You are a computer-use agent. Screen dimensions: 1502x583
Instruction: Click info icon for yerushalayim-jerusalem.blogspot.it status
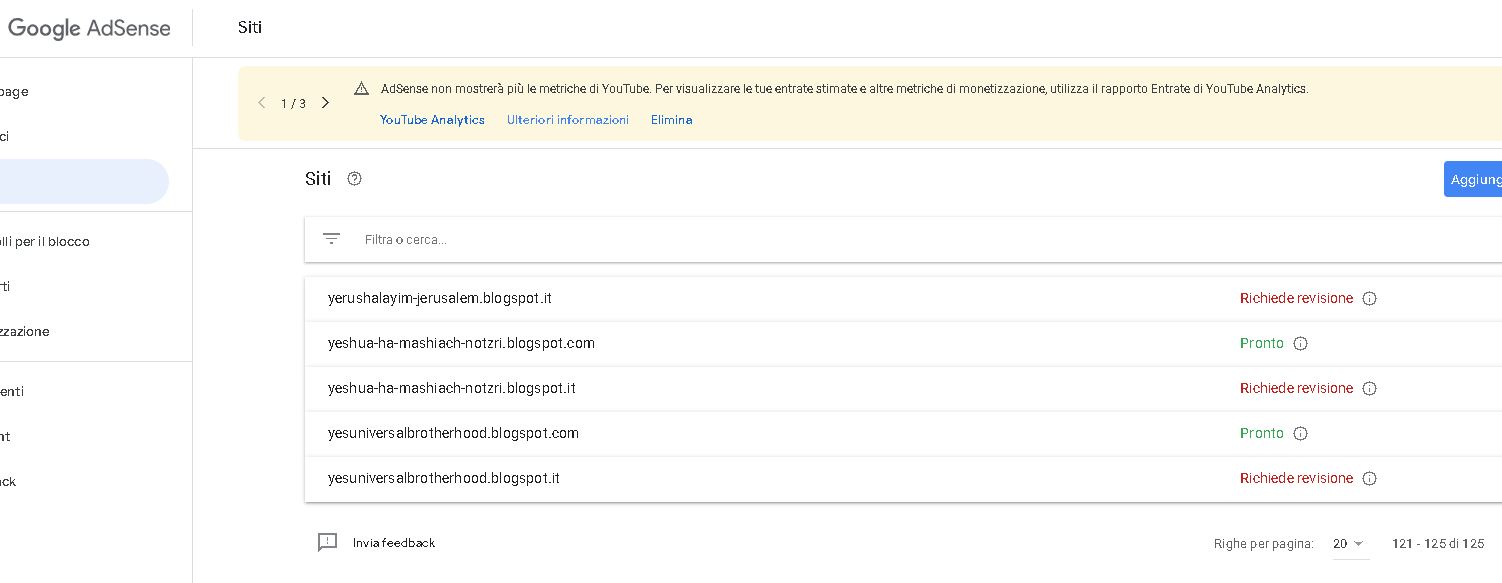pyautogui.click(x=1370, y=298)
